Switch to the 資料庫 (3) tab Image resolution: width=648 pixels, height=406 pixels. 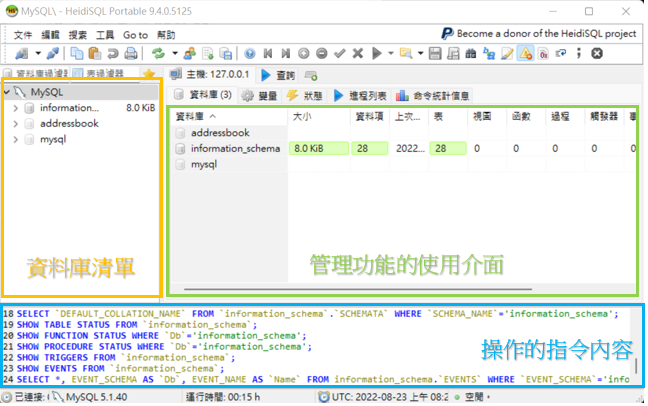point(202,95)
